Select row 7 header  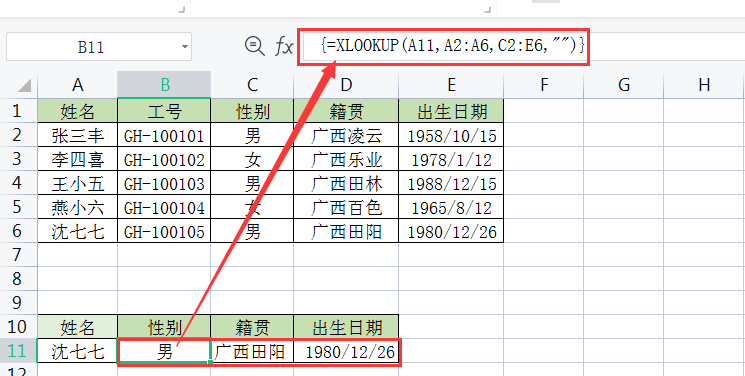coord(18,254)
